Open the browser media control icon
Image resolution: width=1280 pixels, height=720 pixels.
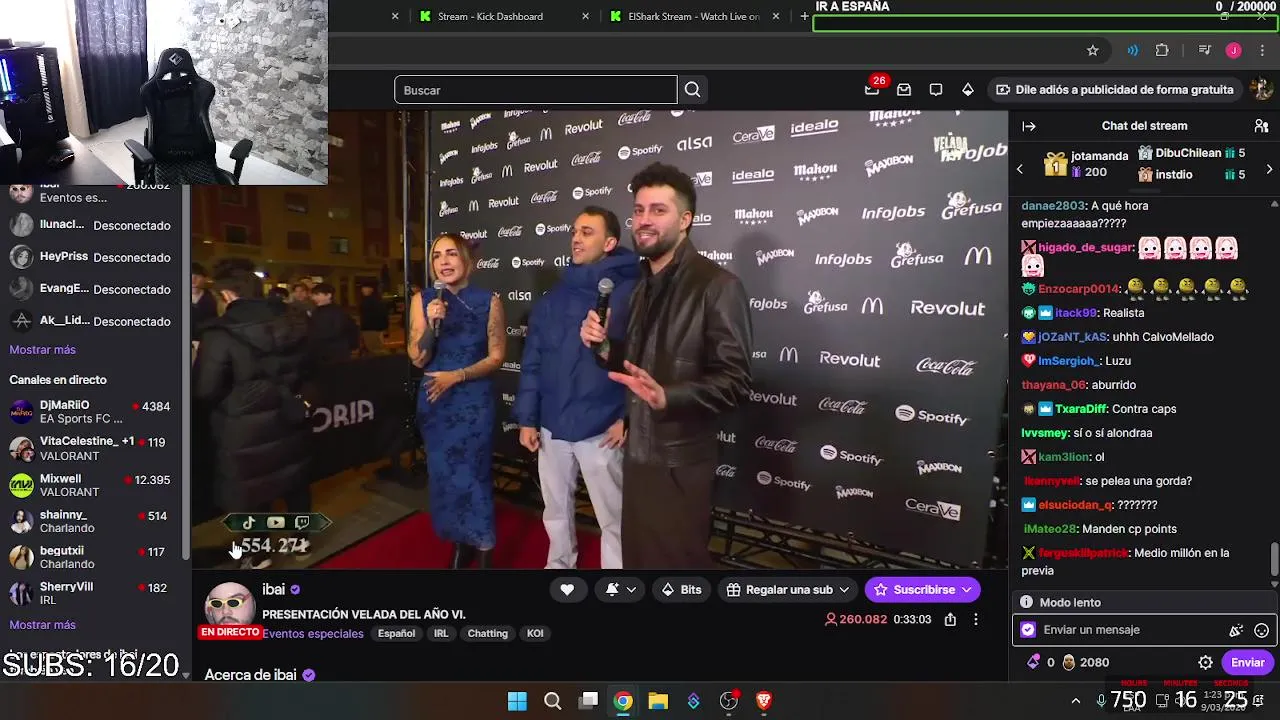[1205, 50]
